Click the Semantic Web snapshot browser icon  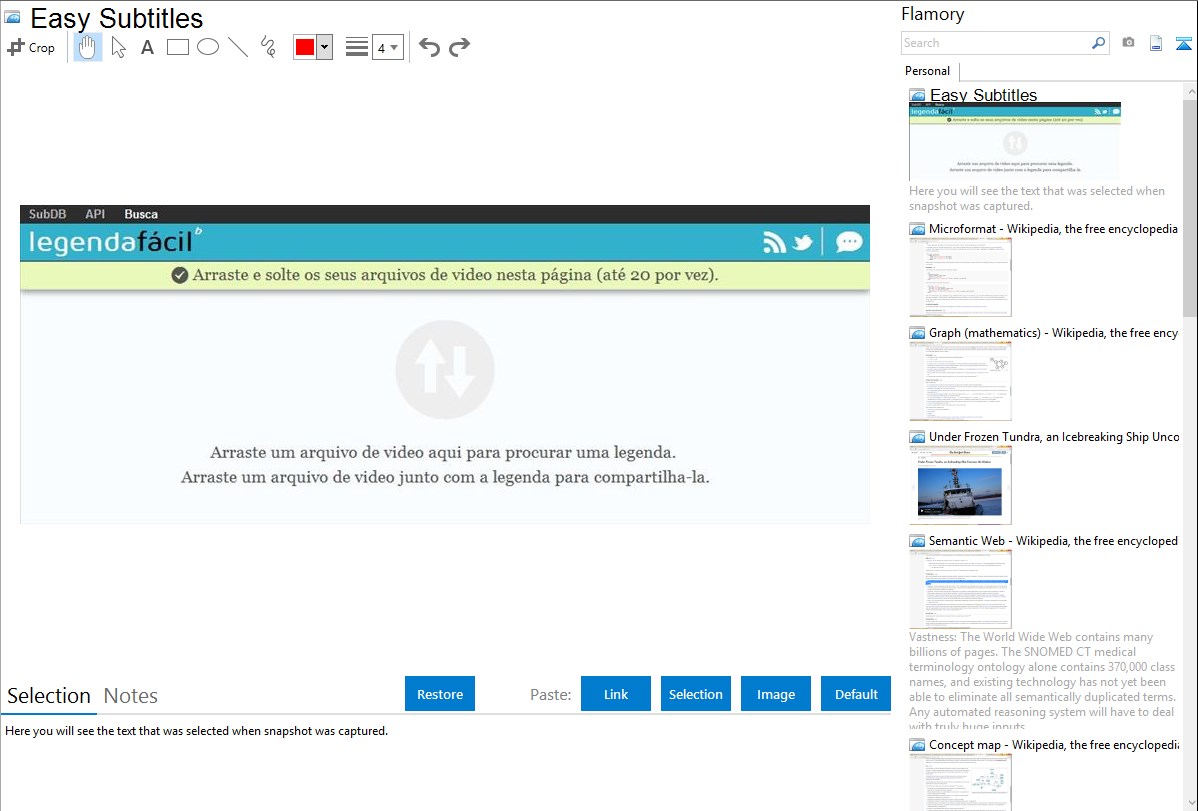tap(917, 541)
